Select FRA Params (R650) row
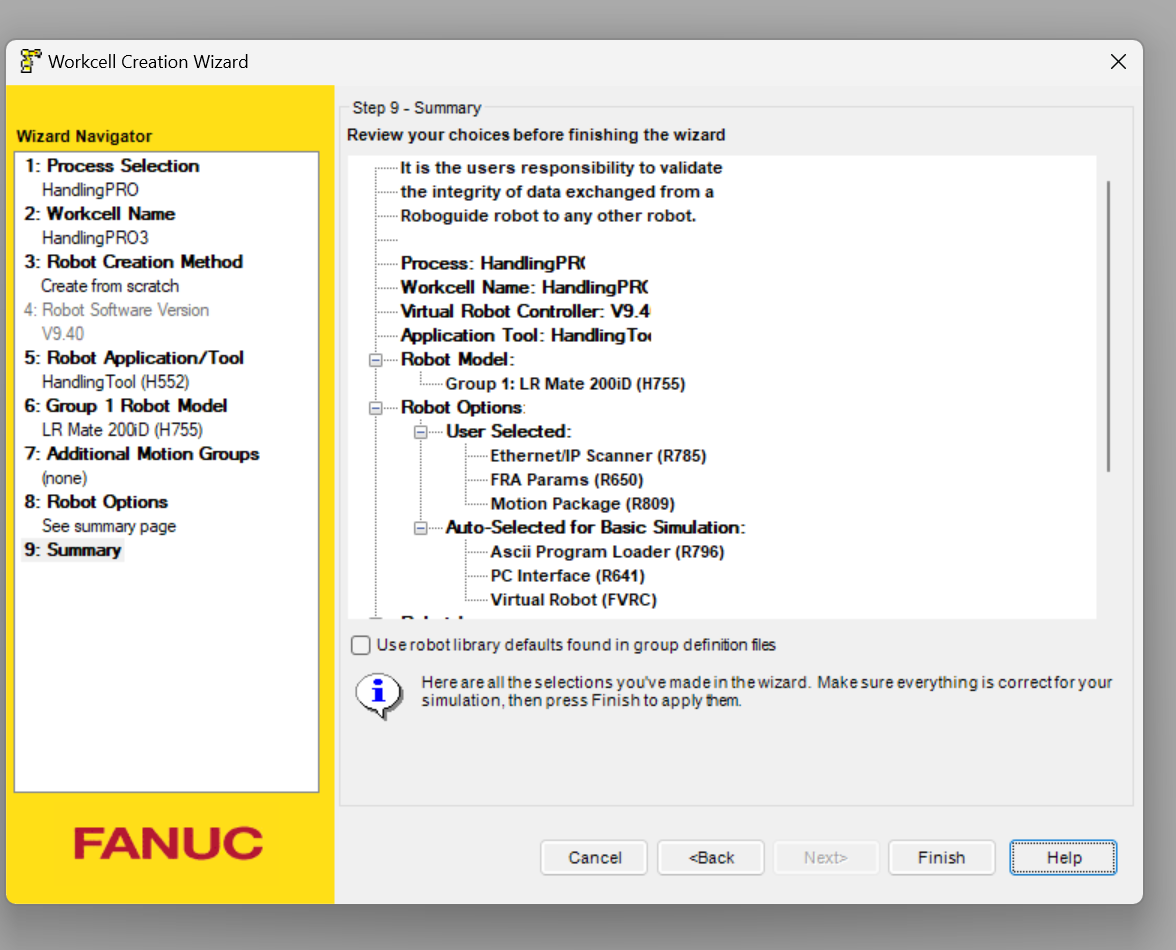 [567, 480]
